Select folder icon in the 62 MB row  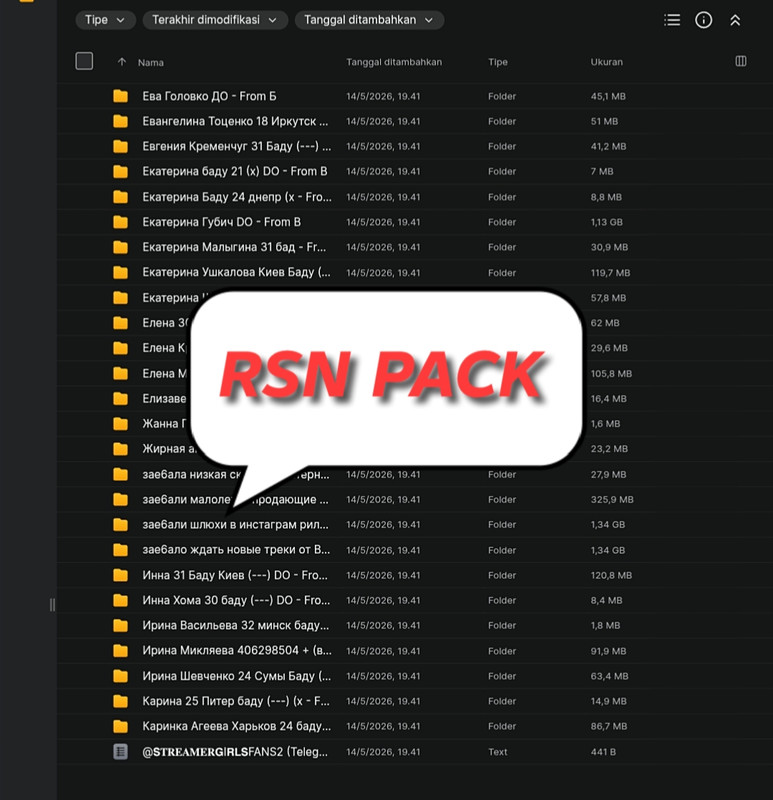pos(120,322)
